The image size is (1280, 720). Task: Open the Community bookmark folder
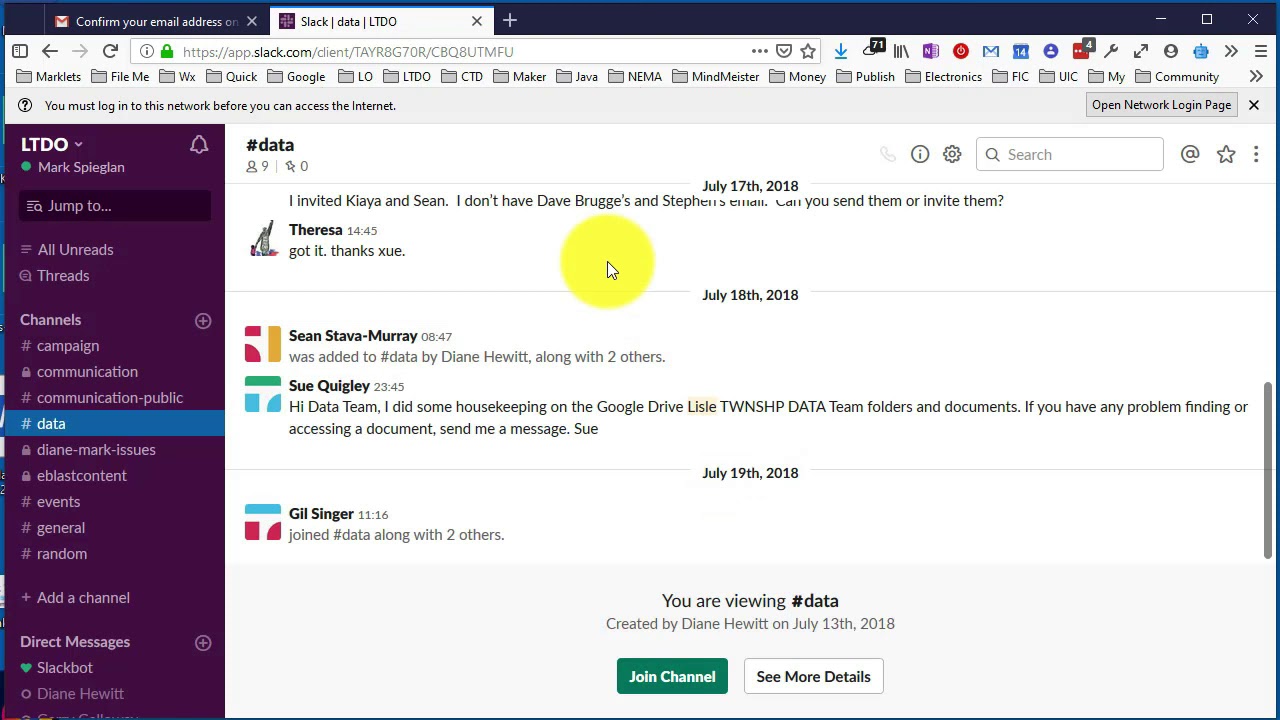pos(1177,77)
